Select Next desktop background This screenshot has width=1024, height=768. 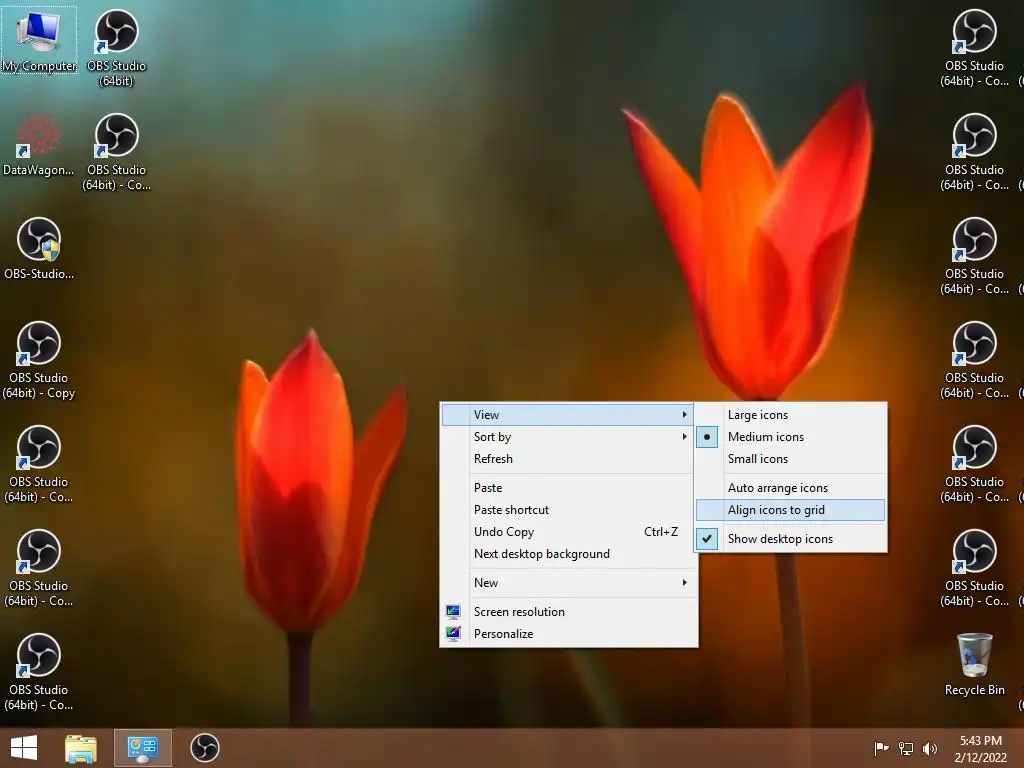point(567,554)
